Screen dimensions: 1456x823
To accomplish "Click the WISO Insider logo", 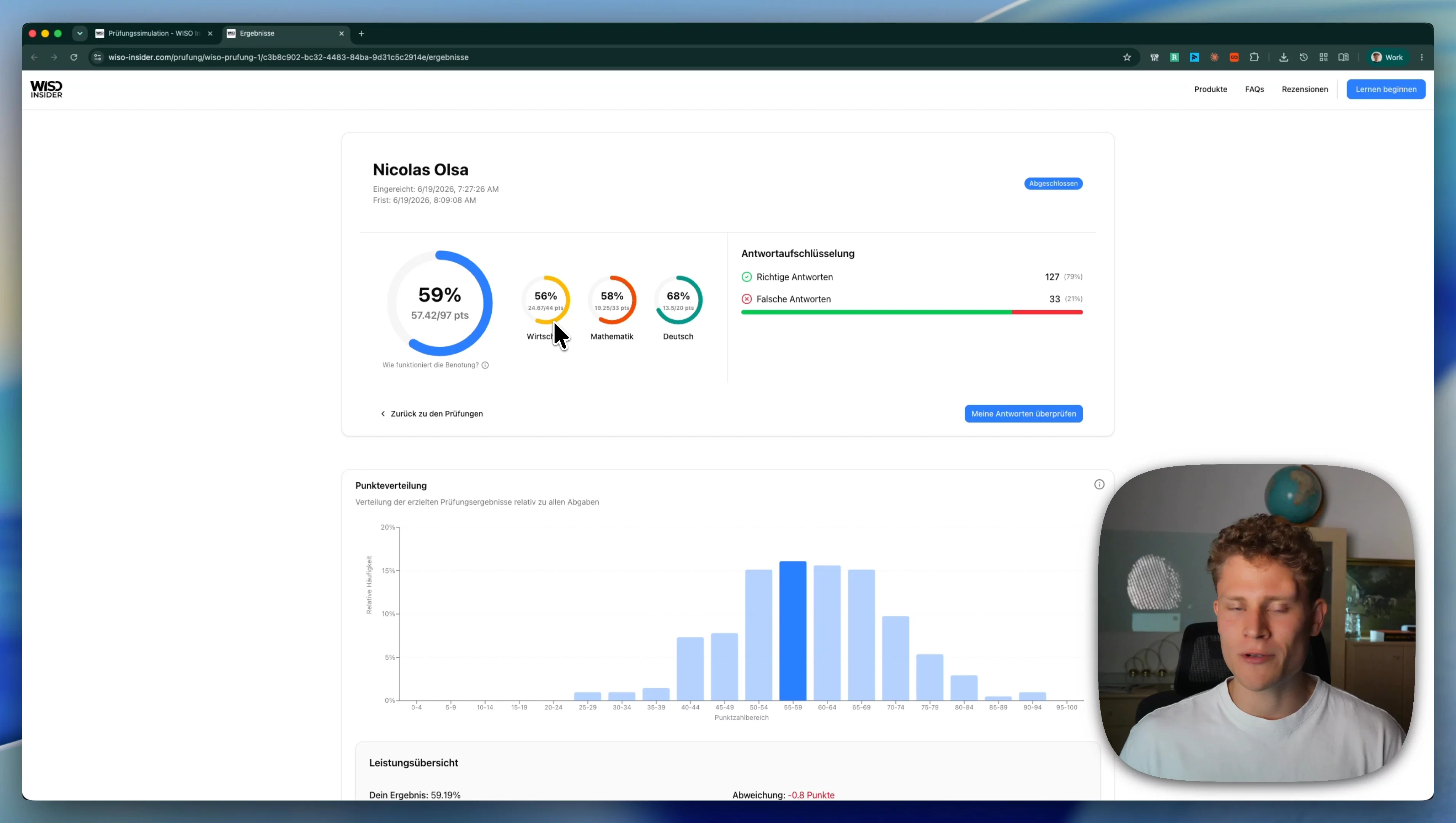I will pos(47,89).
